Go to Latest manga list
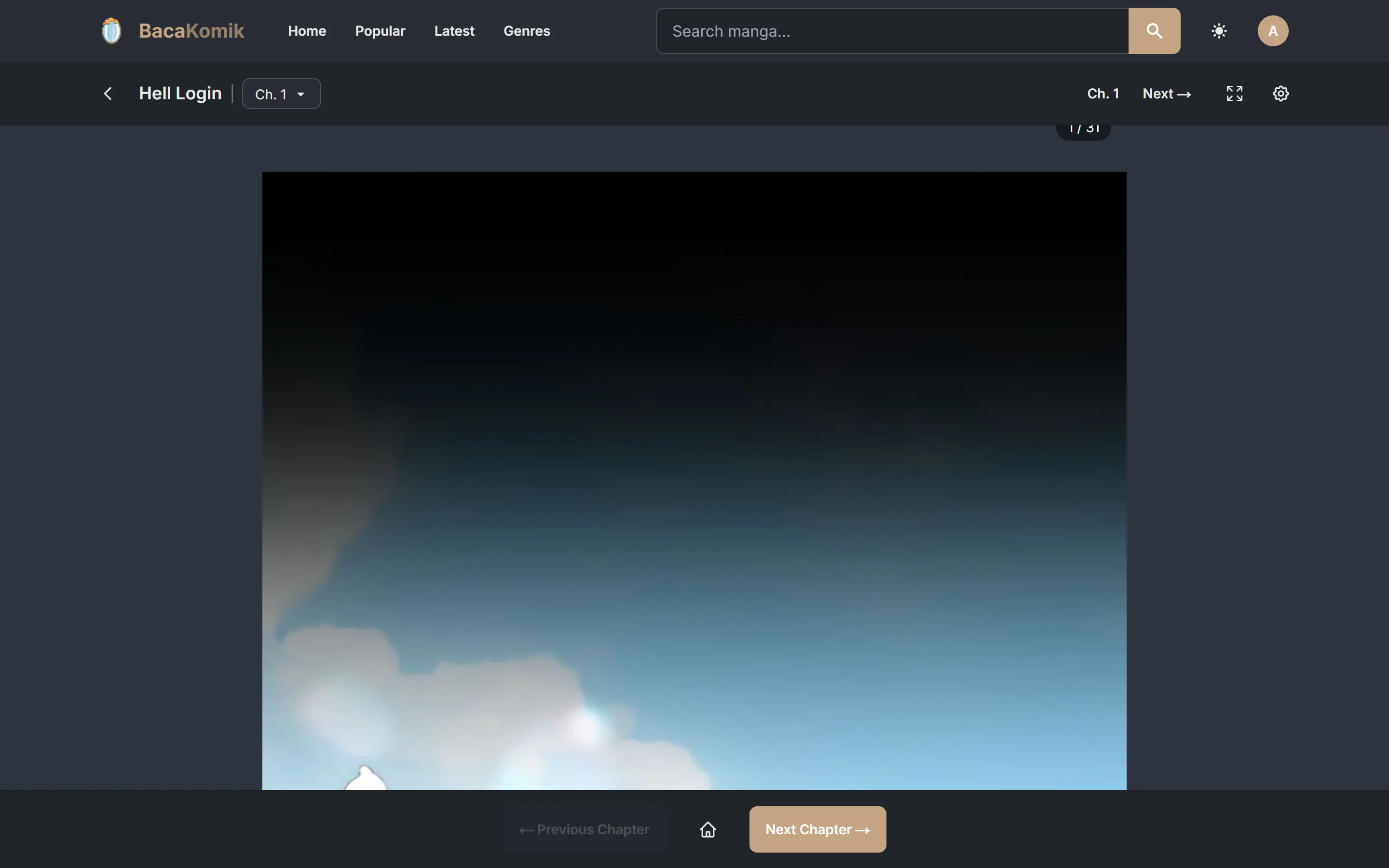This screenshot has width=1389, height=868. tap(454, 31)
